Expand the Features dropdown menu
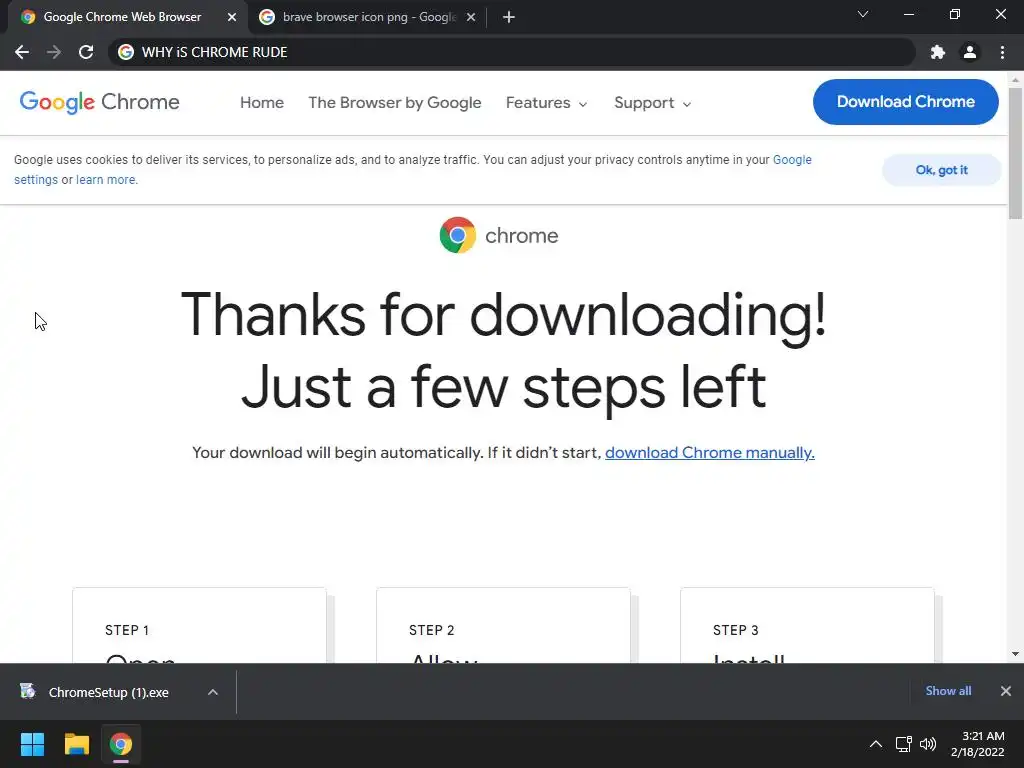The image size is (1024, 768). [547, 103]
